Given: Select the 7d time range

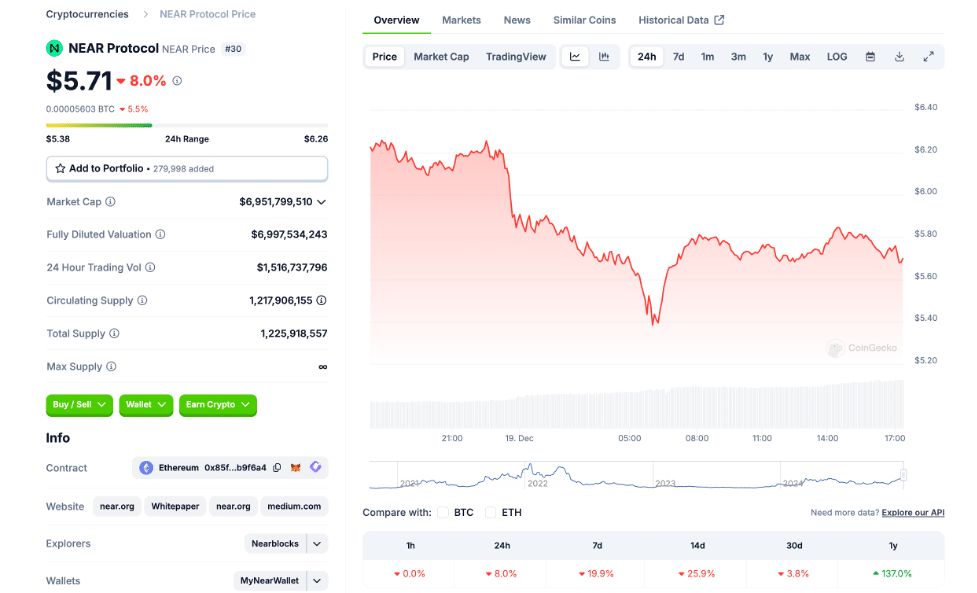Looking at the screenshot, I should (679, 57).
